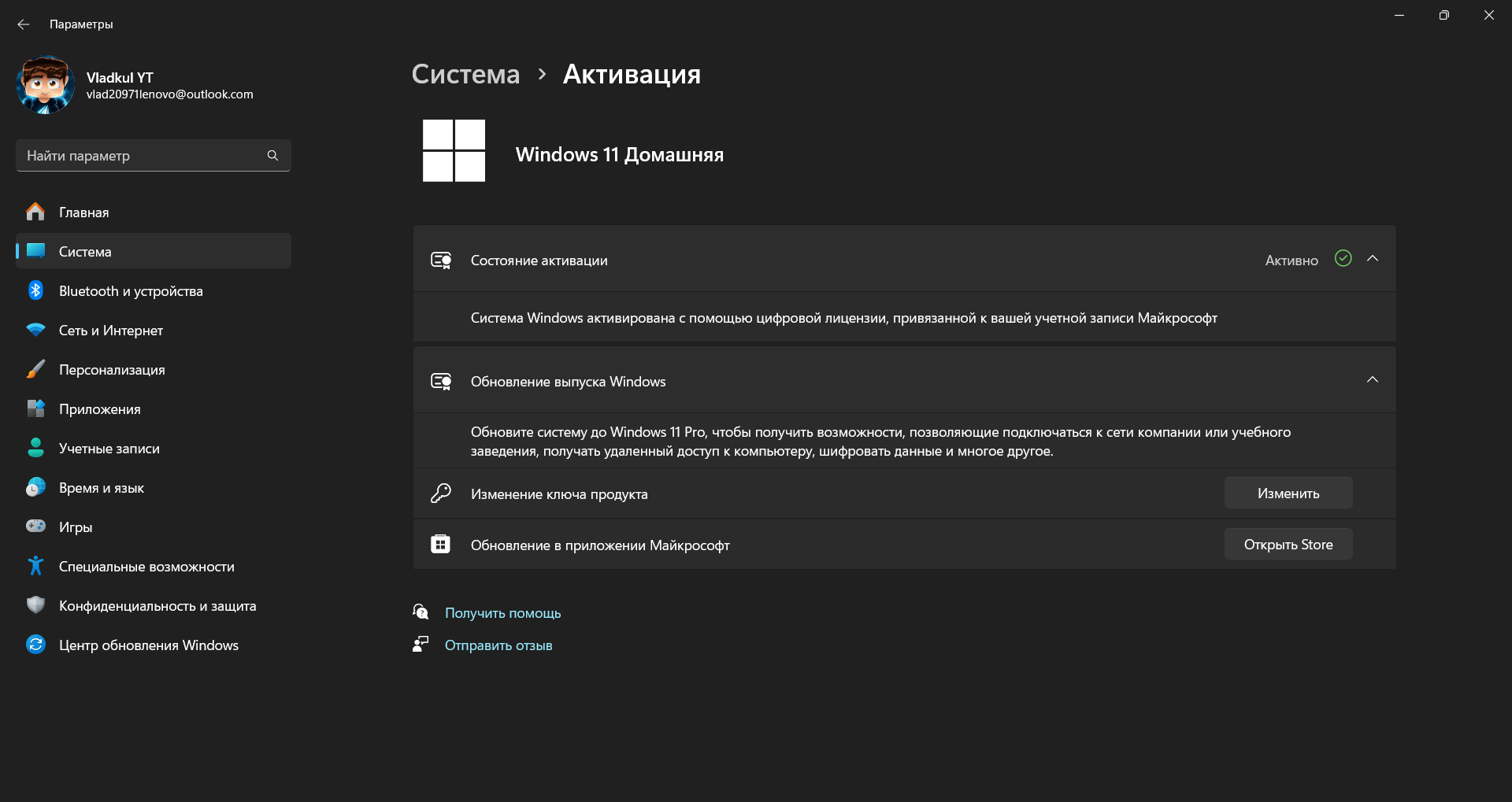Viewport: 1512px width, 802px height.
Task: Open the Получить помощь link
Action: (x=503, y=613)
